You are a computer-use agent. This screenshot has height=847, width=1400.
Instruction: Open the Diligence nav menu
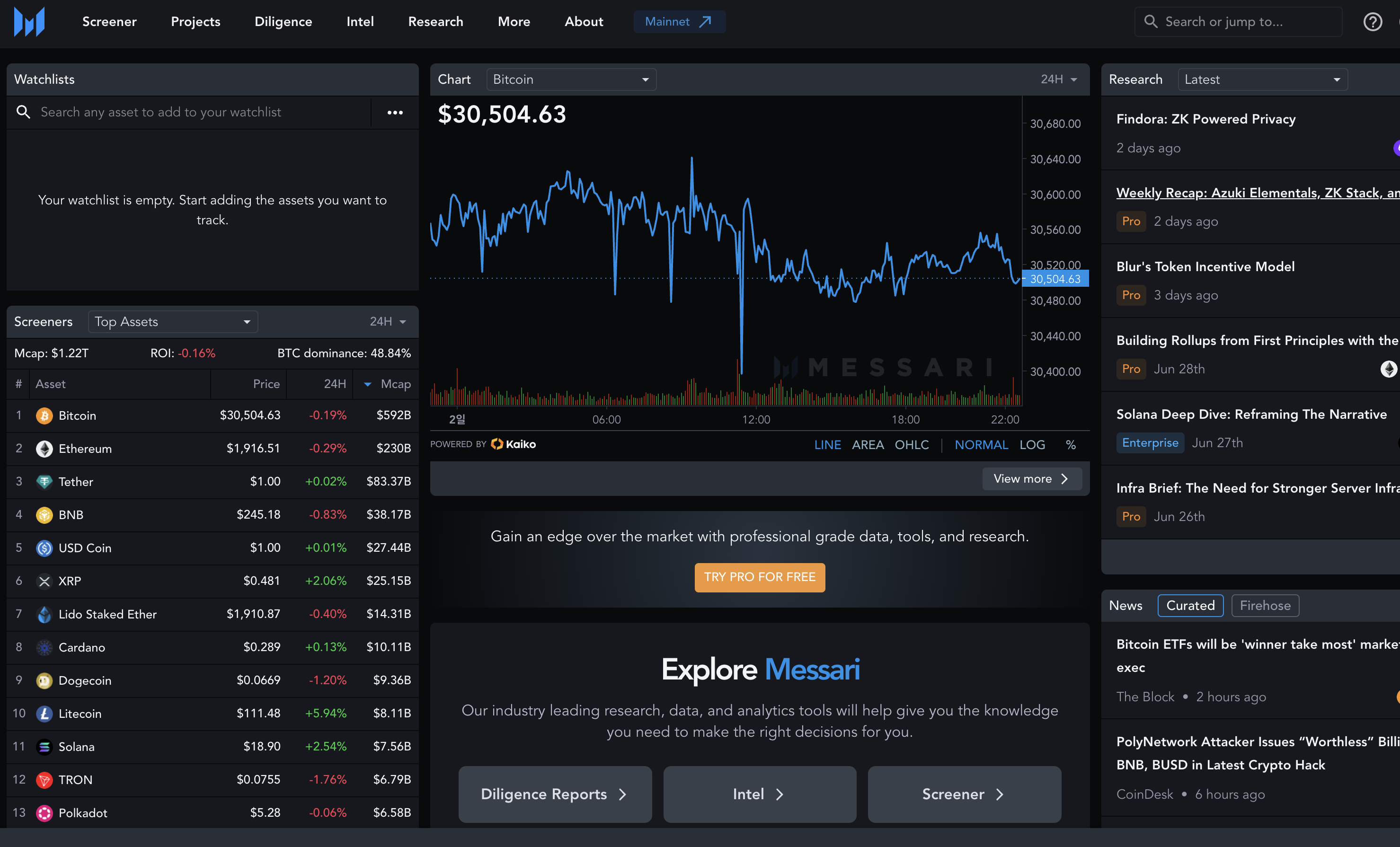tap(283, 22)
